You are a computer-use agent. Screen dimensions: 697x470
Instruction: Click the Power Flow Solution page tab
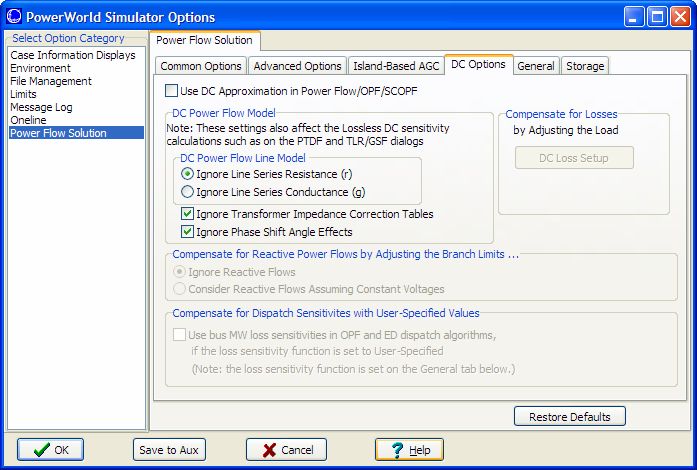pyautogui.click(x=204, y=40)
